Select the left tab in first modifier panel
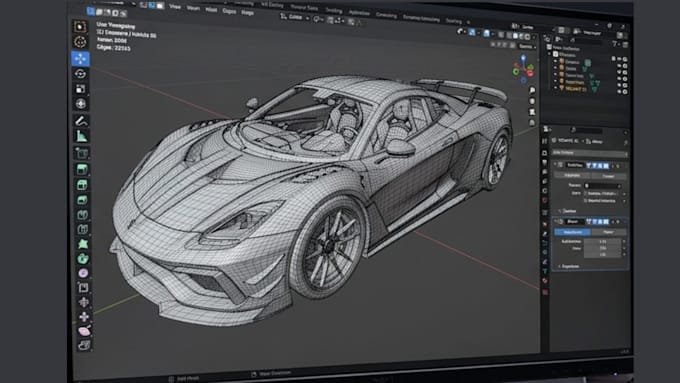The width and height of the screenshot is (680, 383). pyautogui.click(x=572, y=175)
